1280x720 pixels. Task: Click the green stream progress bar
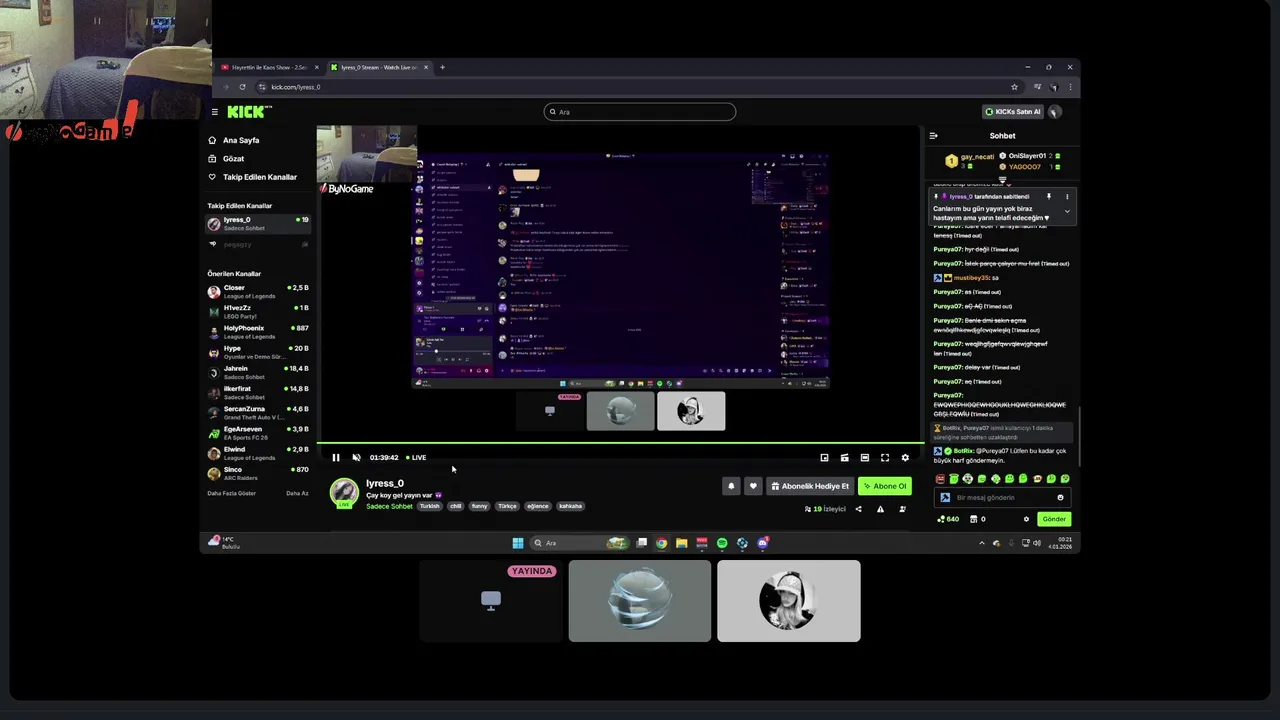click(x=620, y=443)
